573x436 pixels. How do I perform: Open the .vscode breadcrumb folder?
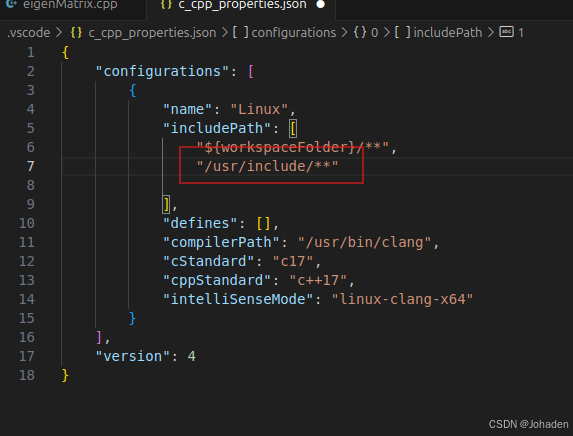click(29, 33)
